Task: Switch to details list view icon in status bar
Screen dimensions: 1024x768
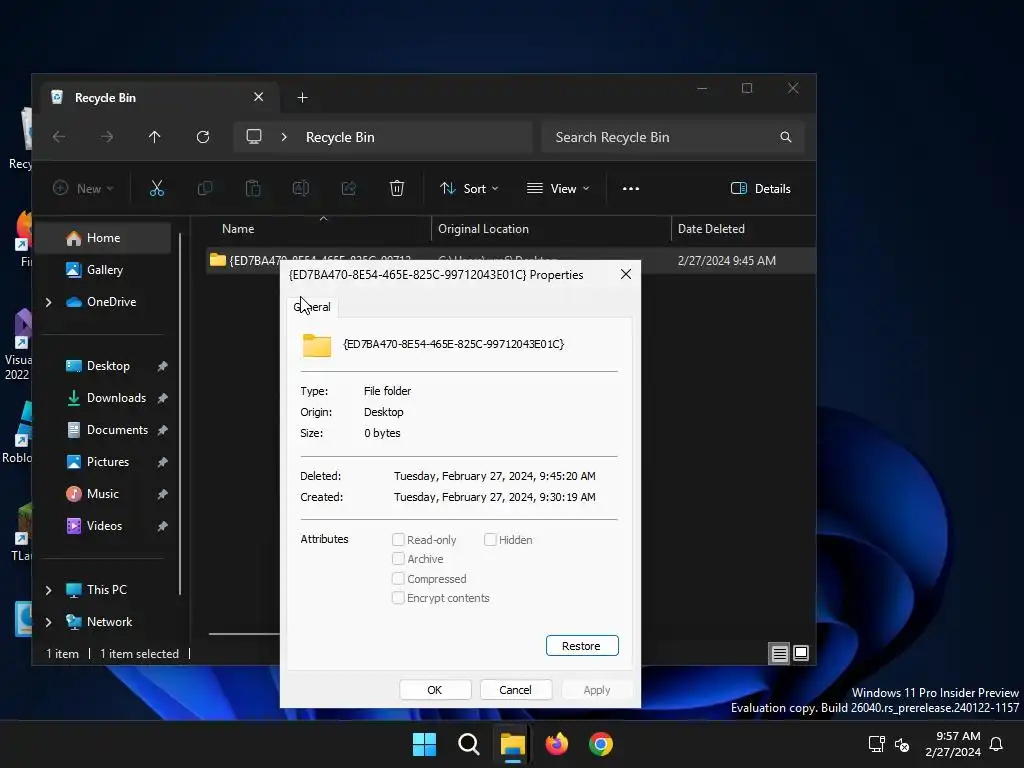Action: tap(780, 653)
